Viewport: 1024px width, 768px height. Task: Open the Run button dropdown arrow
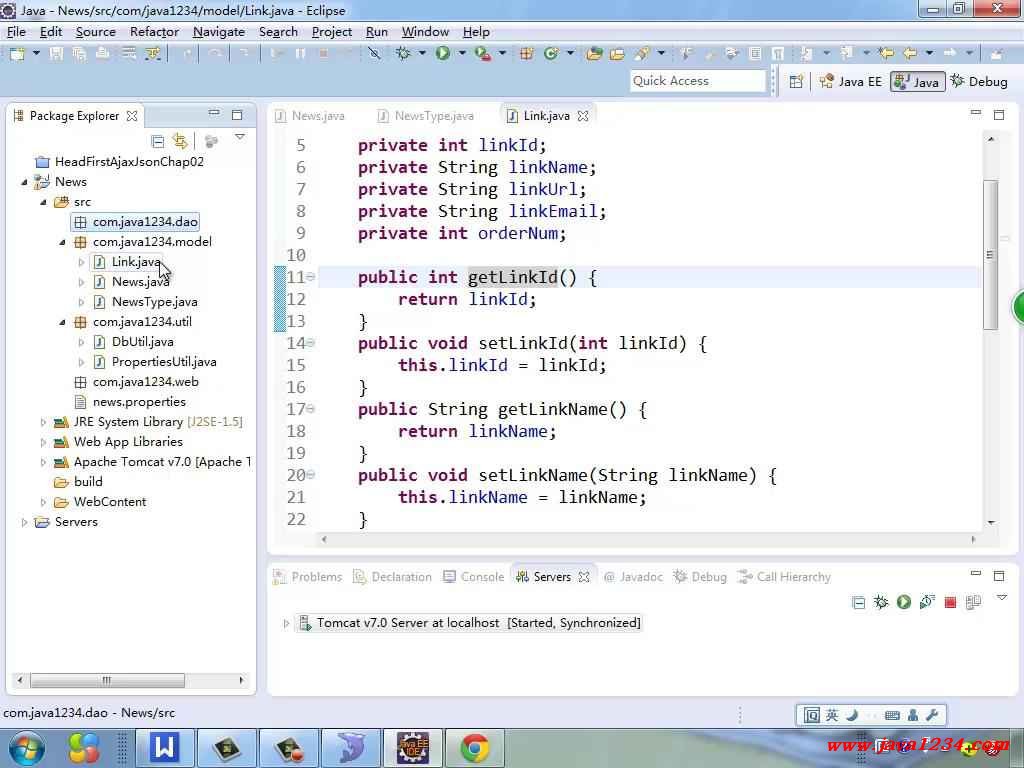(x=462, y=54)
